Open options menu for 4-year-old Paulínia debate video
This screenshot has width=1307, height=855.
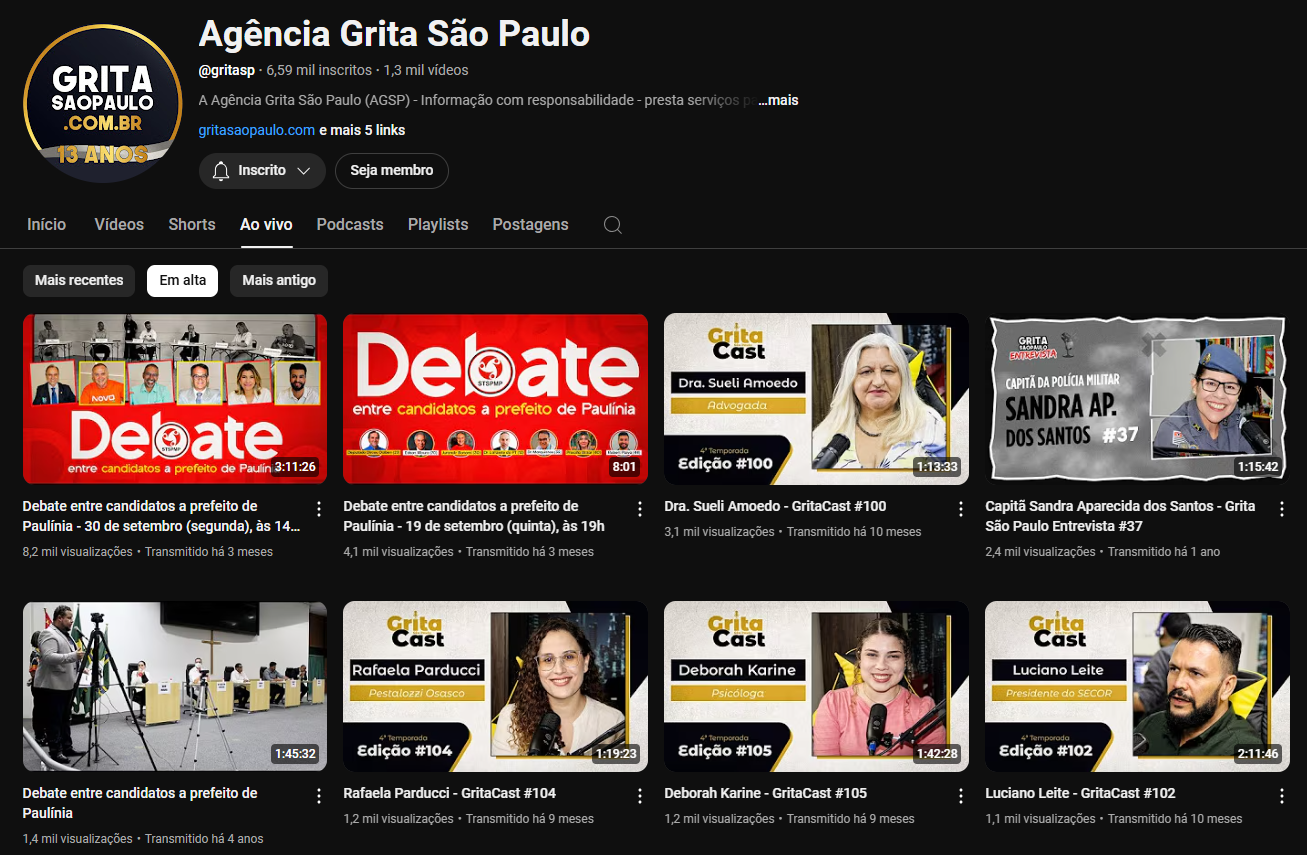pos(319,796)
